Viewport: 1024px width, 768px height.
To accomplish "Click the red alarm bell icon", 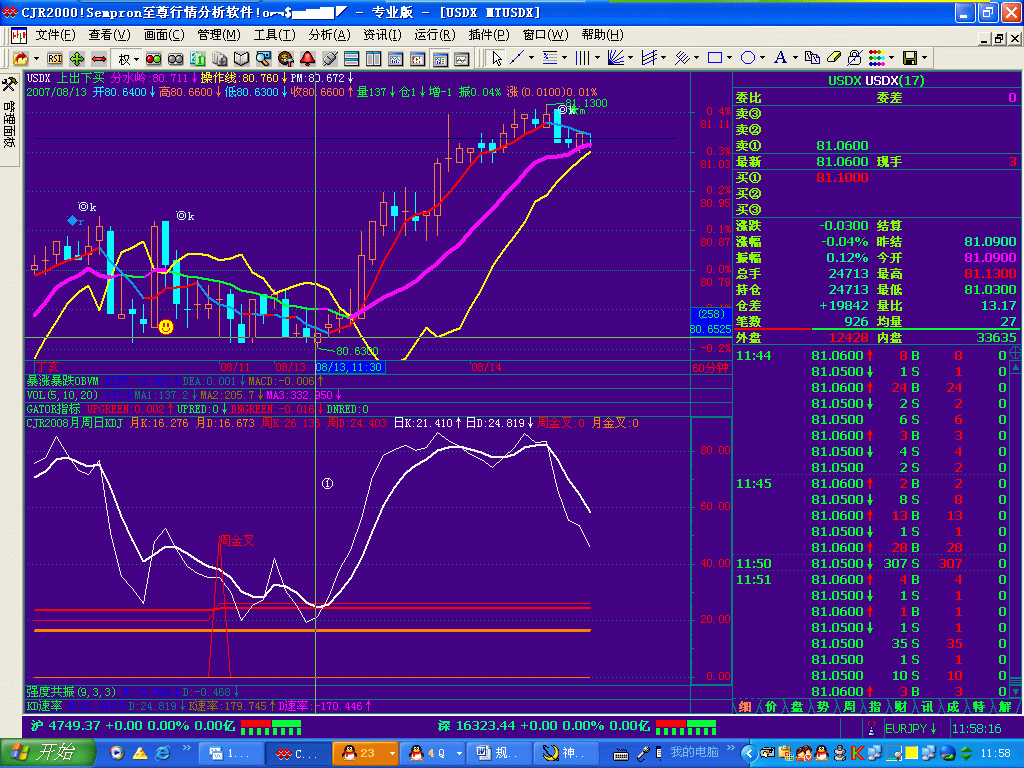I will coord(308,59).
